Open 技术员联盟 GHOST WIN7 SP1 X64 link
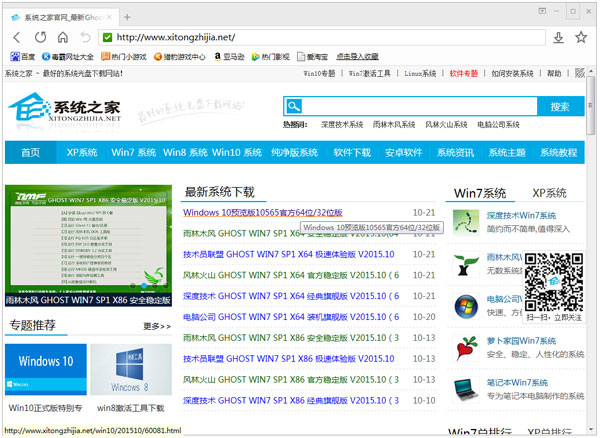Screen dimensions: 600x438 pos(289,254)
